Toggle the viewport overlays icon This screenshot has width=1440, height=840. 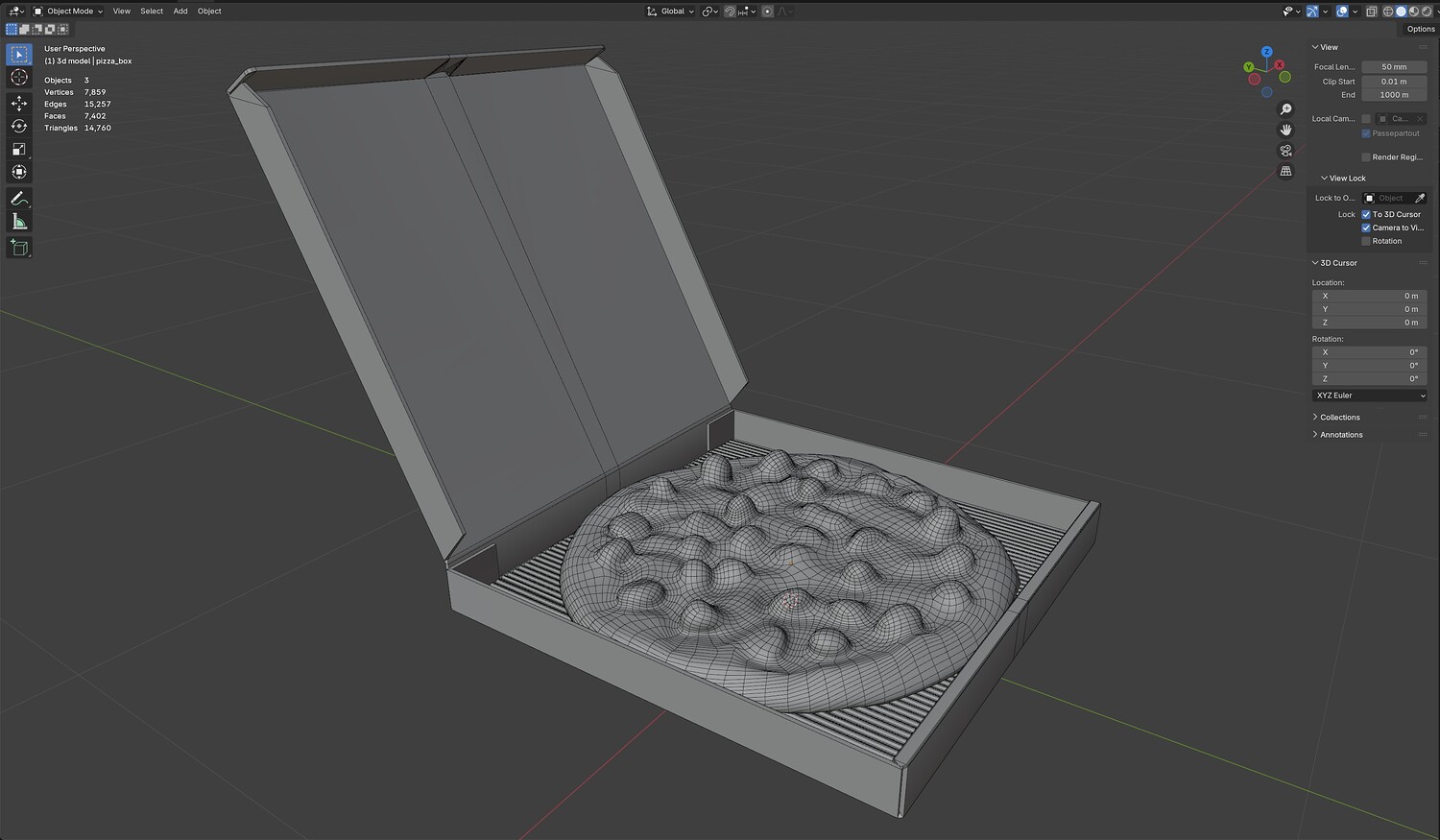click(1342, 12)
